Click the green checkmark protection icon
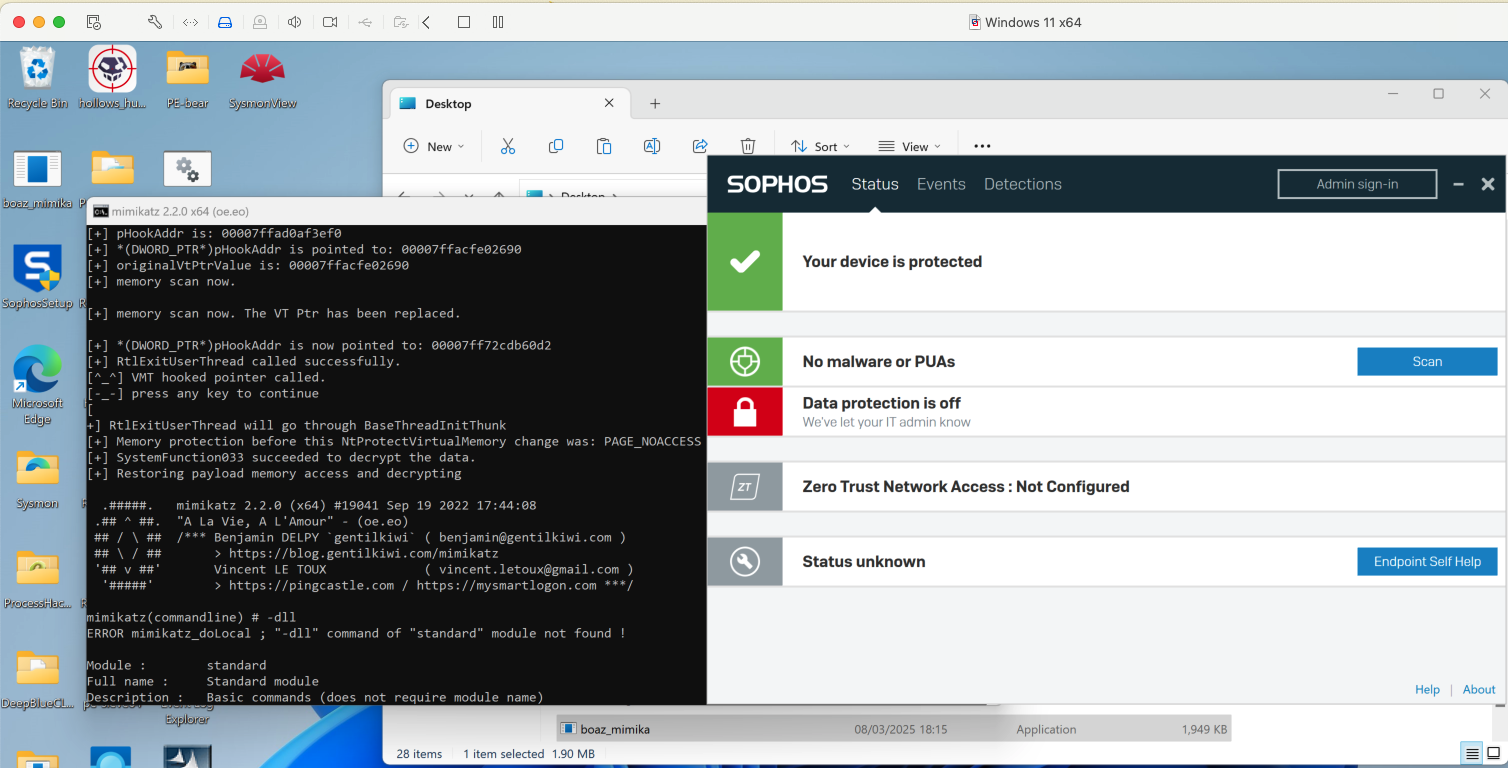The width and height of the screenshot is (1508, 768). click(x=745, y=261)
